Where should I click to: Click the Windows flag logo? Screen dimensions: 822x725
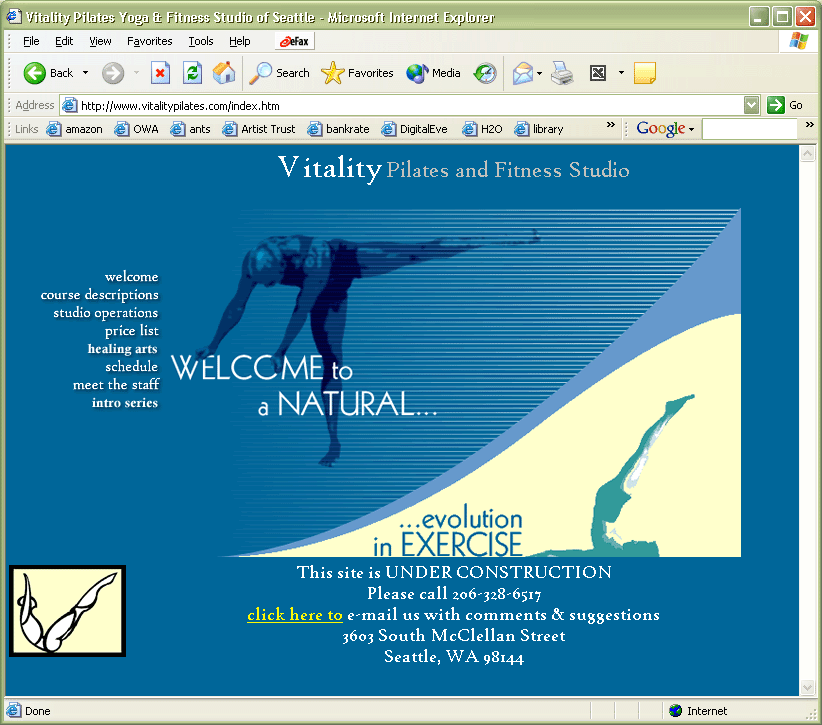click(x=798, y=41)
